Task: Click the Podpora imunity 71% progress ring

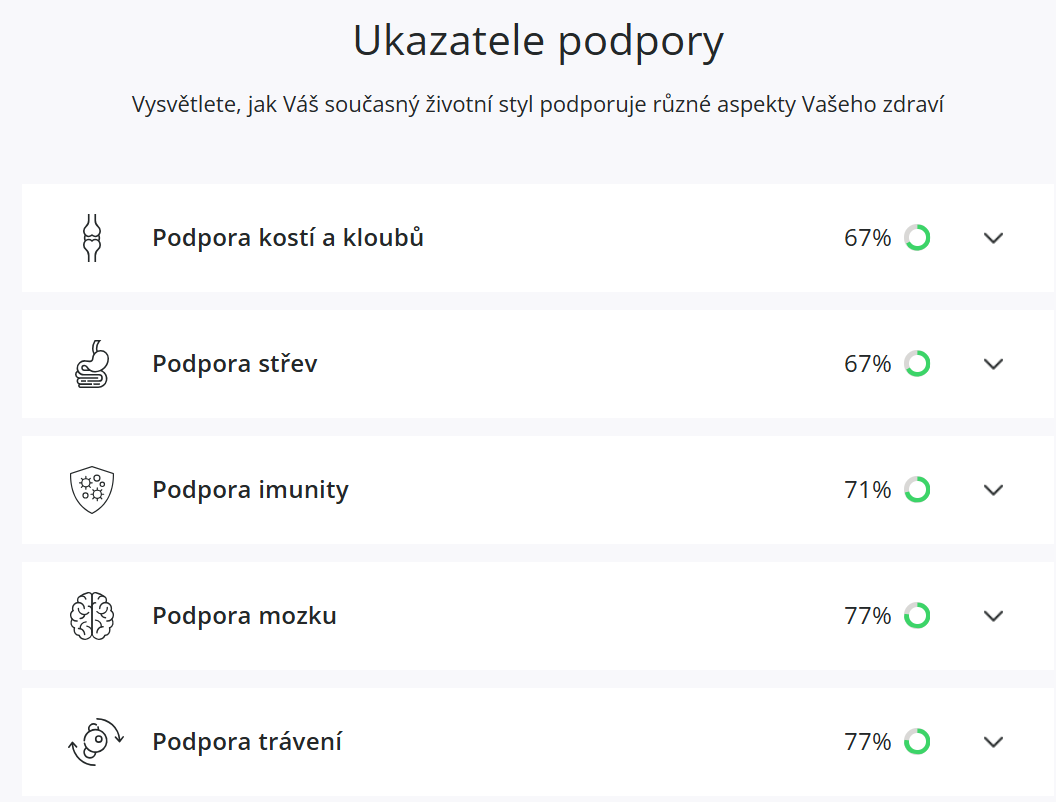Action: [x=917, y=490]
